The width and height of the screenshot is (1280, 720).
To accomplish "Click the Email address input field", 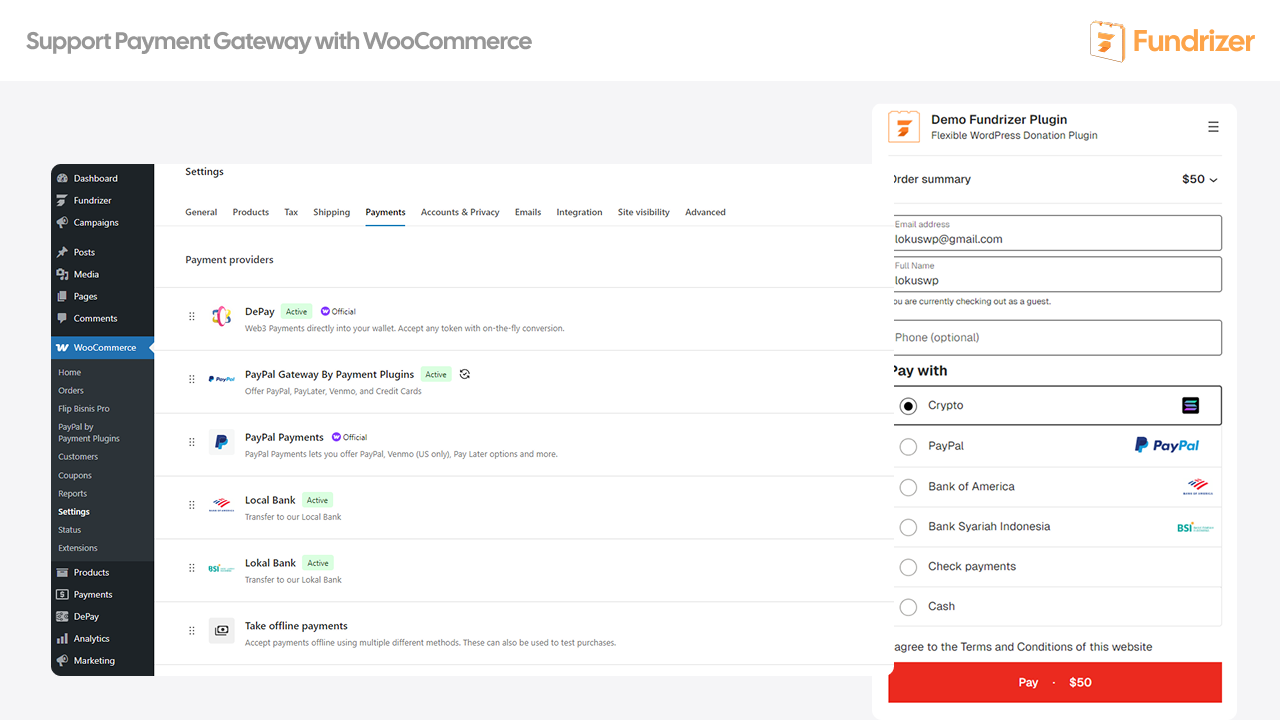I will pyautogui.click(x=1055, y=233).
